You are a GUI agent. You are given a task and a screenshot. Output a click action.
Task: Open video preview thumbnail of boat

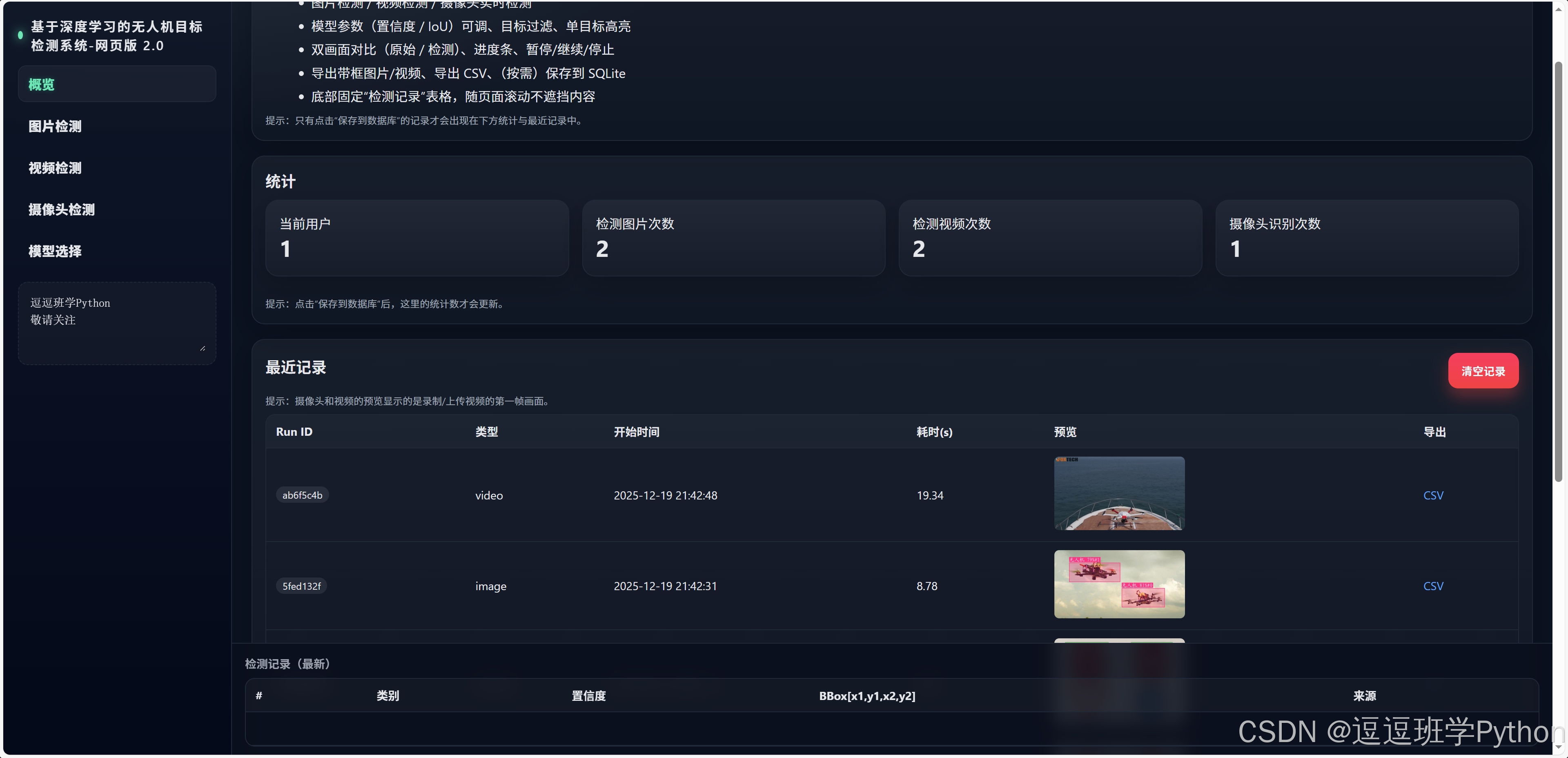tap(1119, 493)
